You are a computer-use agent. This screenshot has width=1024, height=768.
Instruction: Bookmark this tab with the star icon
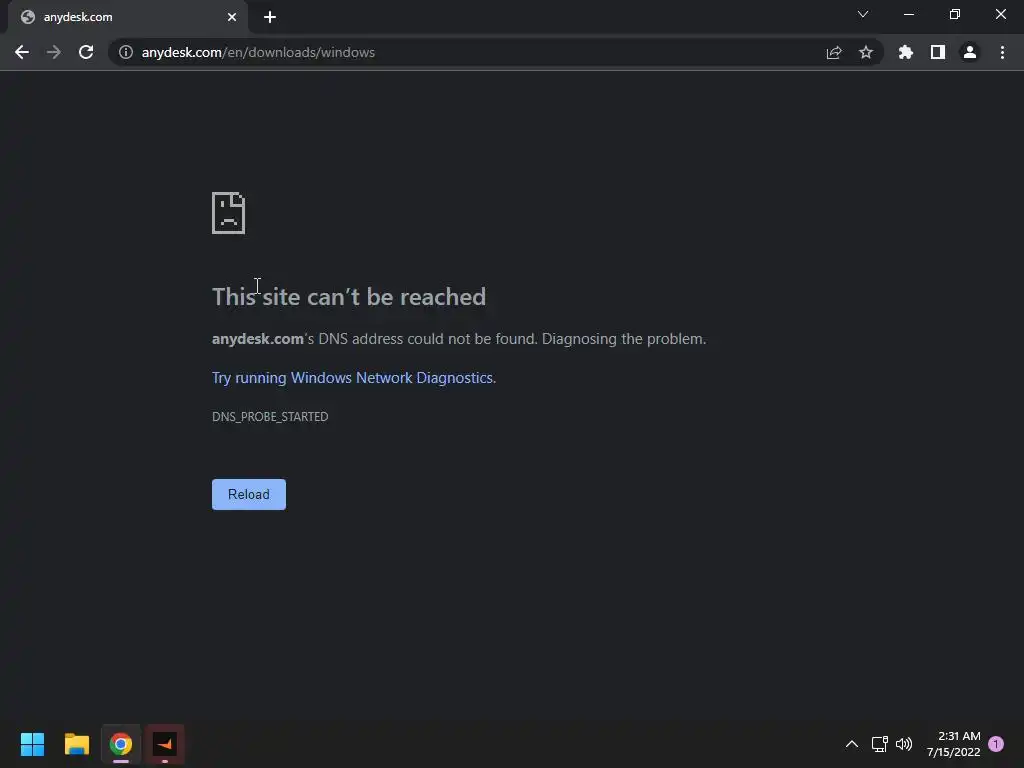(x=866, y=52)
